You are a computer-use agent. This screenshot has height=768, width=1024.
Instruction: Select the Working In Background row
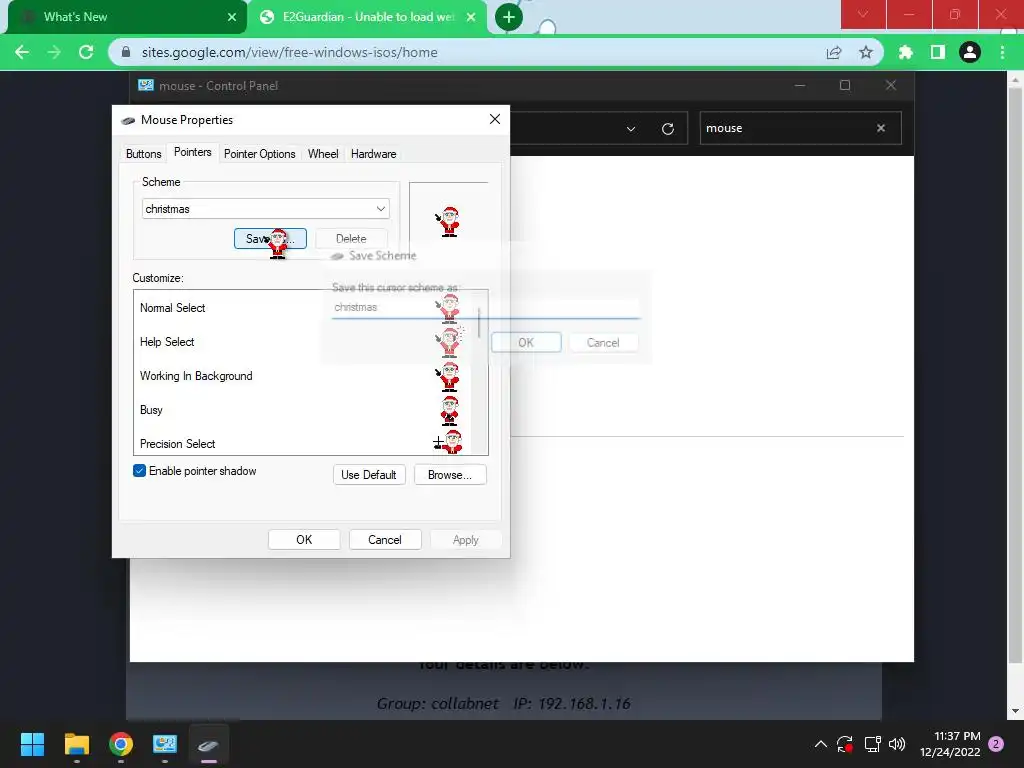[301, 376]
